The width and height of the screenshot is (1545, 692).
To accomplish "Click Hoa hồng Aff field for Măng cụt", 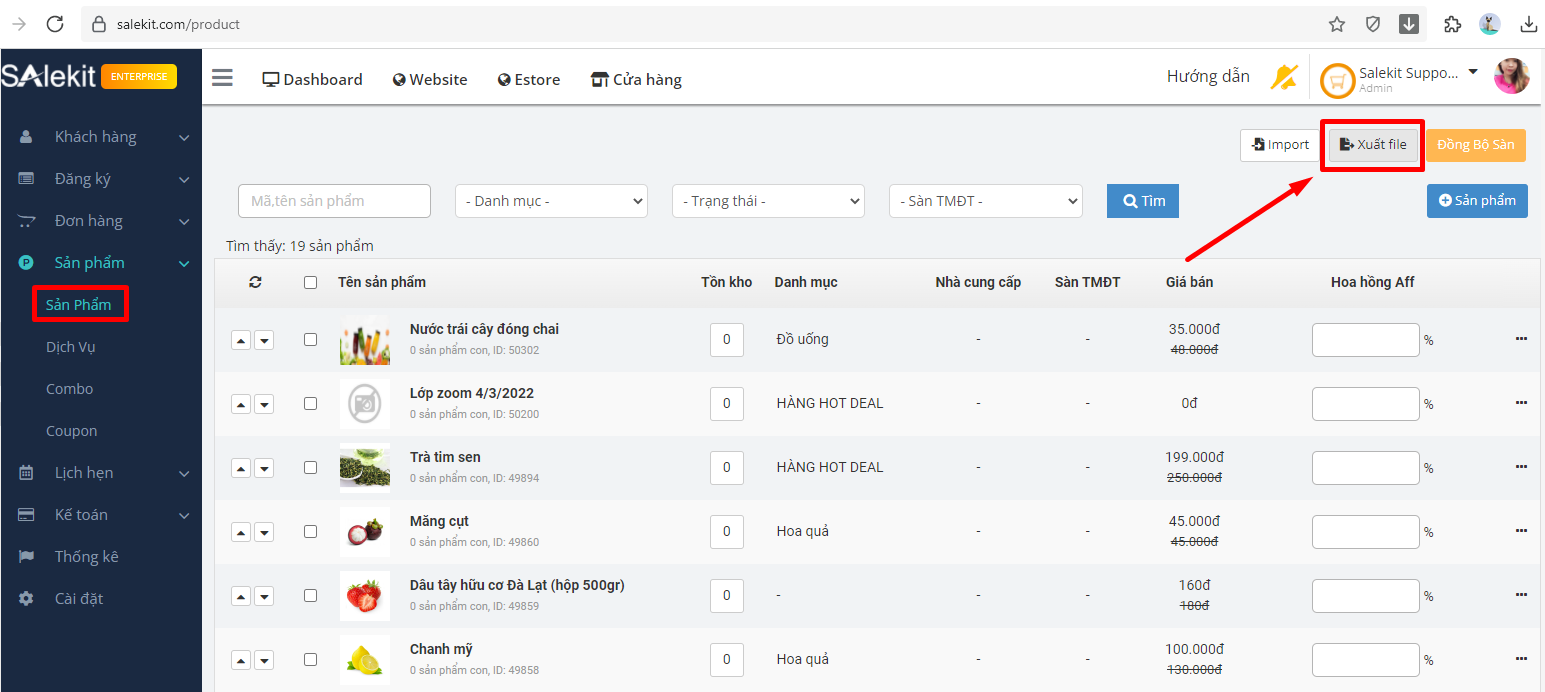I will coord(1366,532).
